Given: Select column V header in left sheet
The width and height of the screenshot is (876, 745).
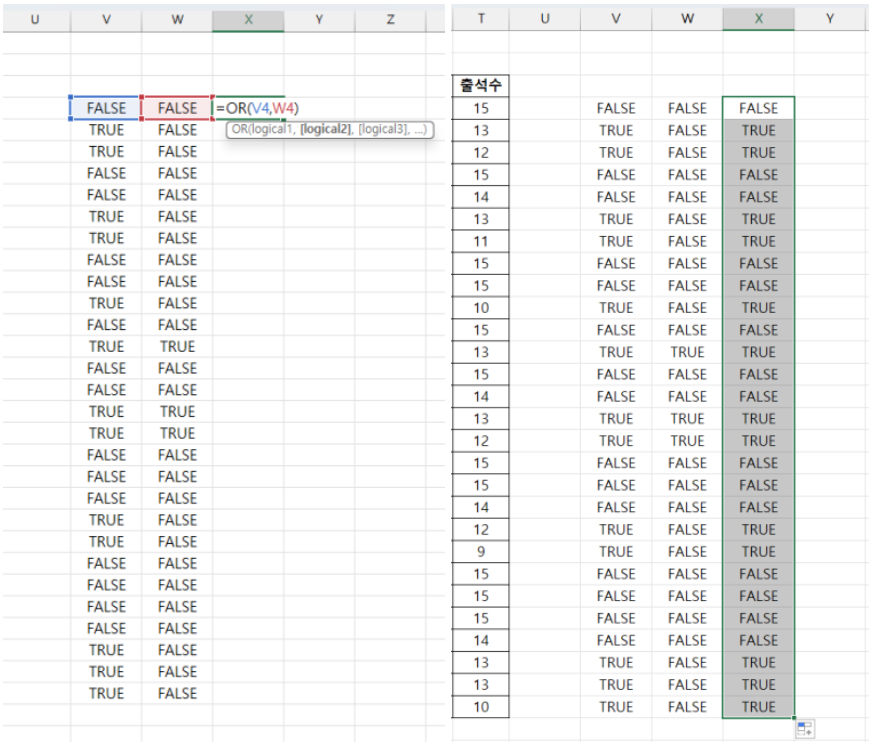Looking at the screenshot, I should (106, 20).
